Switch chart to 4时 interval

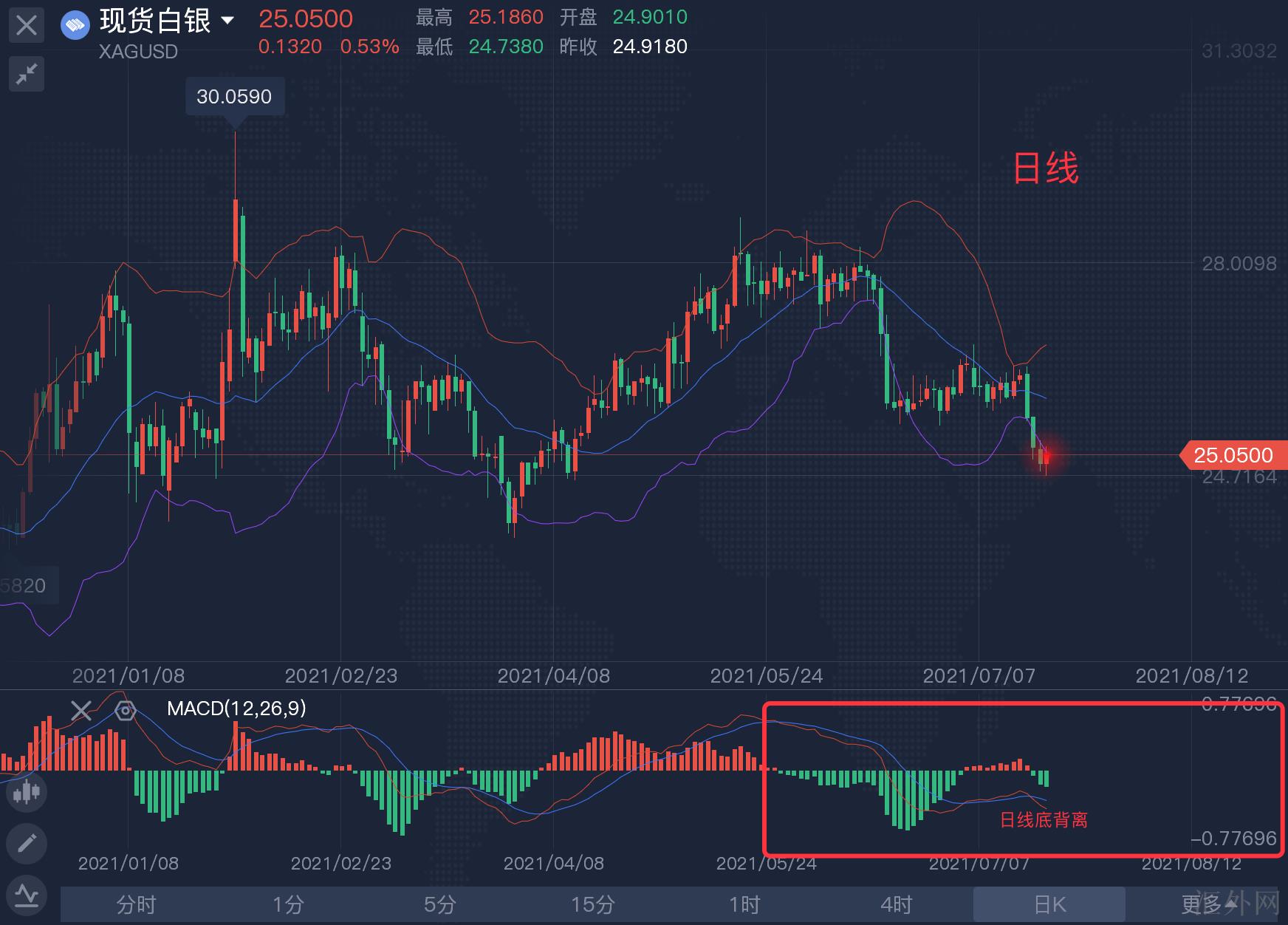coord(897,904)
